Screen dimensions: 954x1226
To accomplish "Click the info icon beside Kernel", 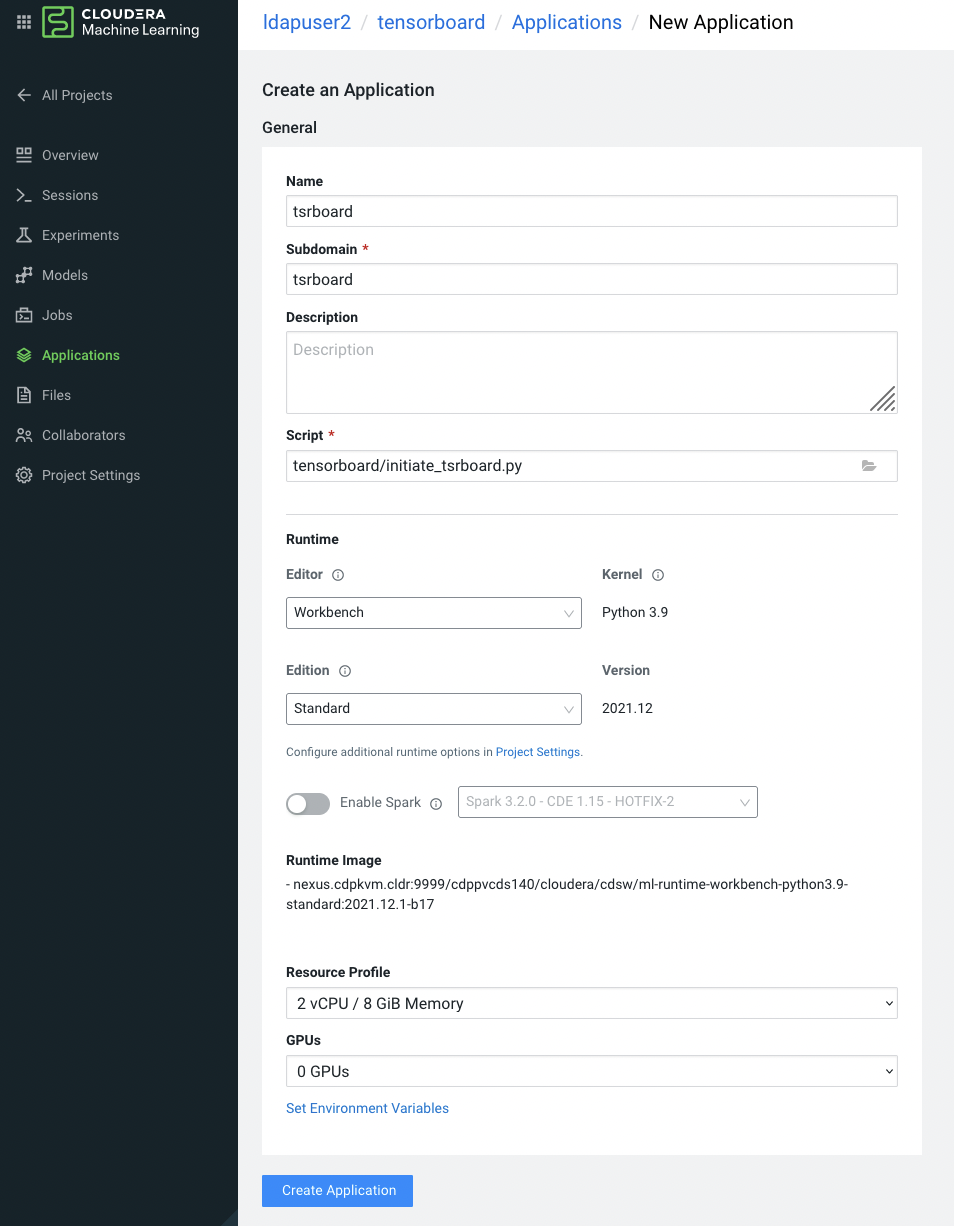I will pyautogui.click(x=658, y=575).
